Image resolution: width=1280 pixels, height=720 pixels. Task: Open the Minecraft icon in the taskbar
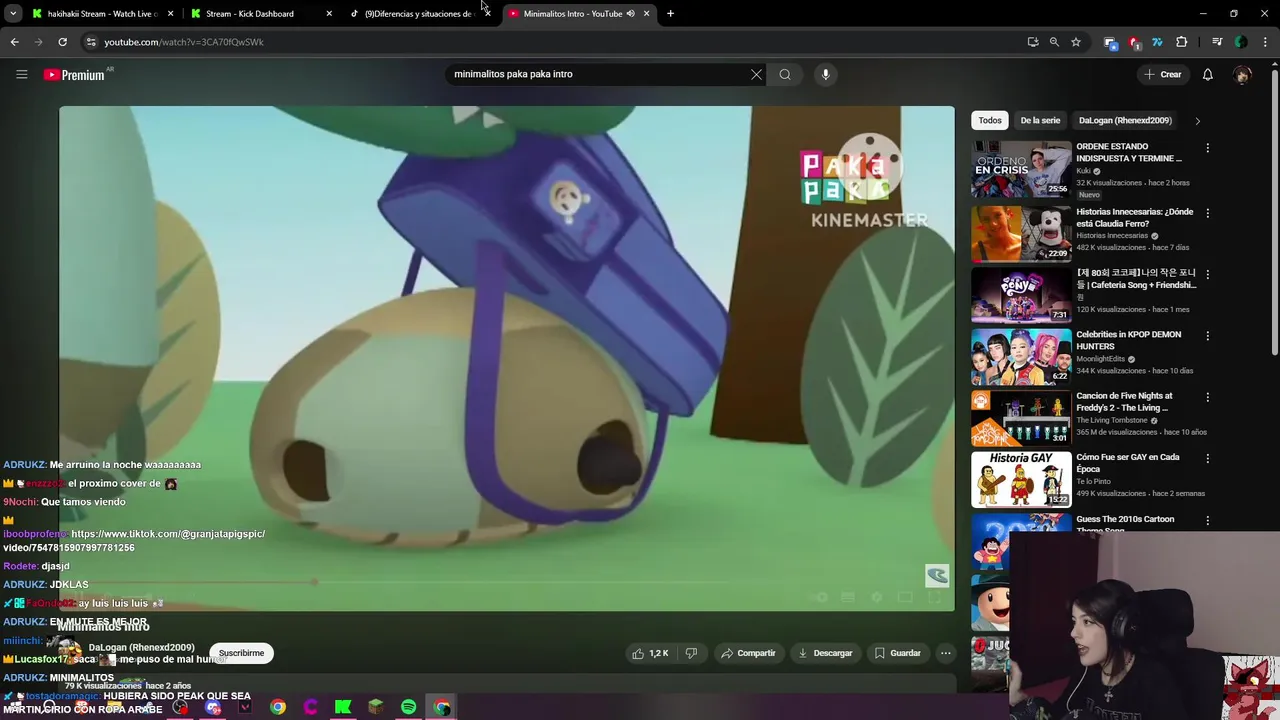tap(376, 707)
